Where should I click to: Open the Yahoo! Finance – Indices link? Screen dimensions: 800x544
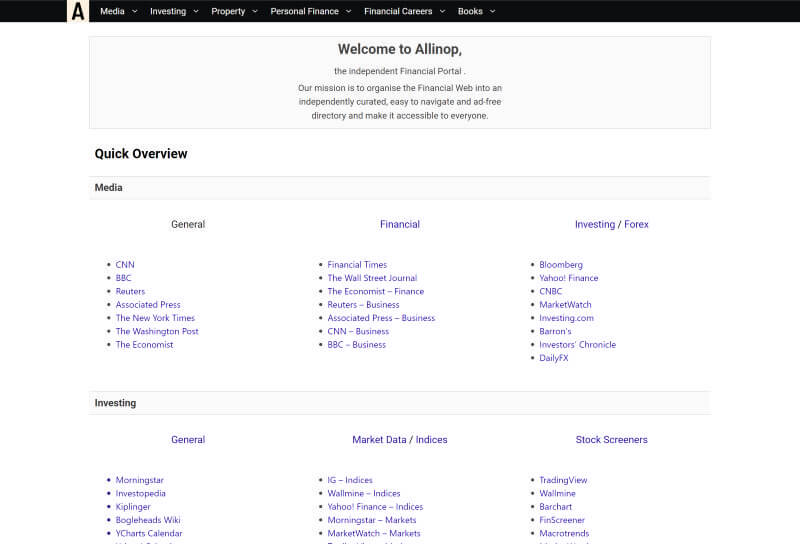pos(375,506)
